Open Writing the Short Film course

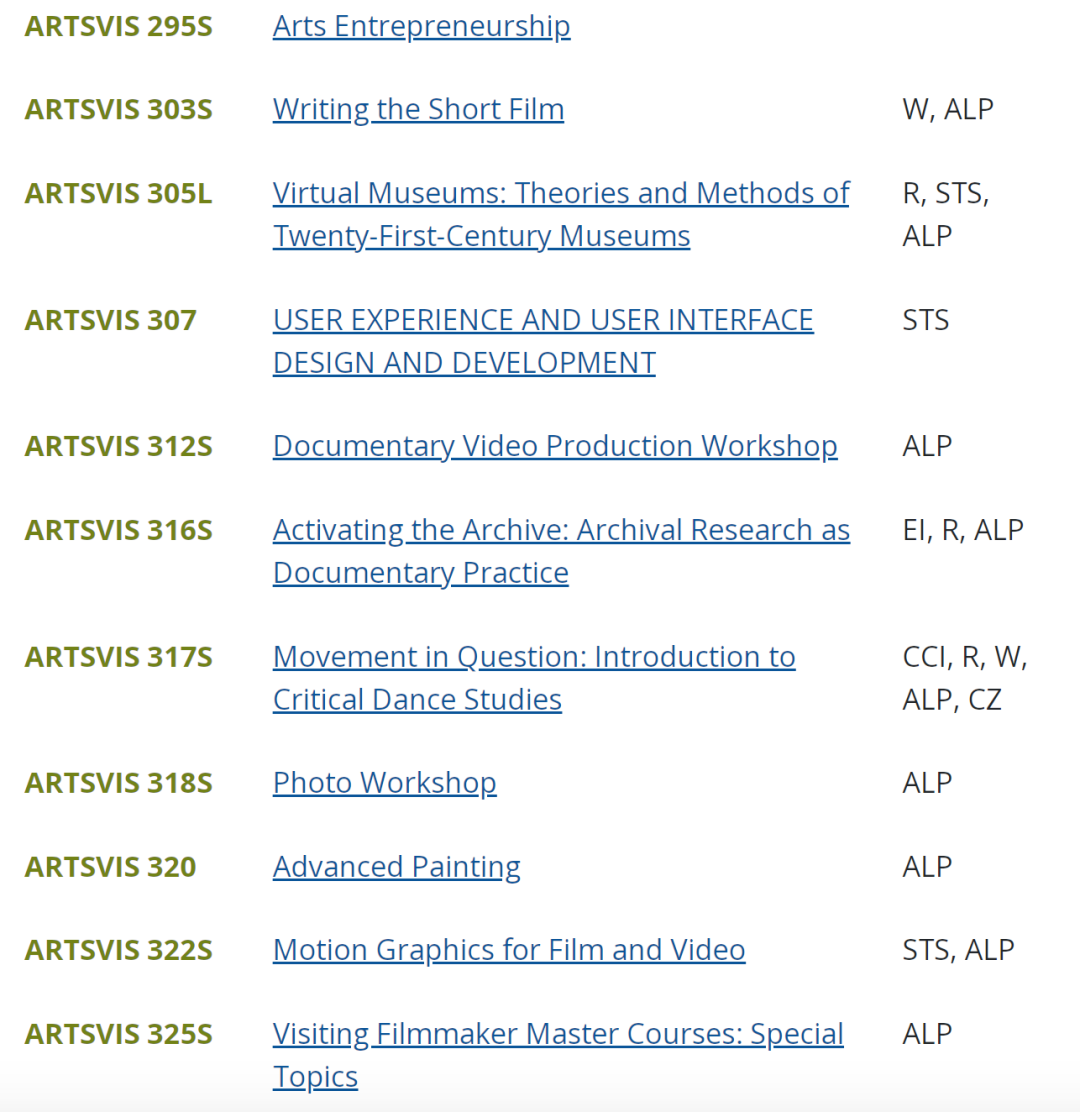(418, 109)
